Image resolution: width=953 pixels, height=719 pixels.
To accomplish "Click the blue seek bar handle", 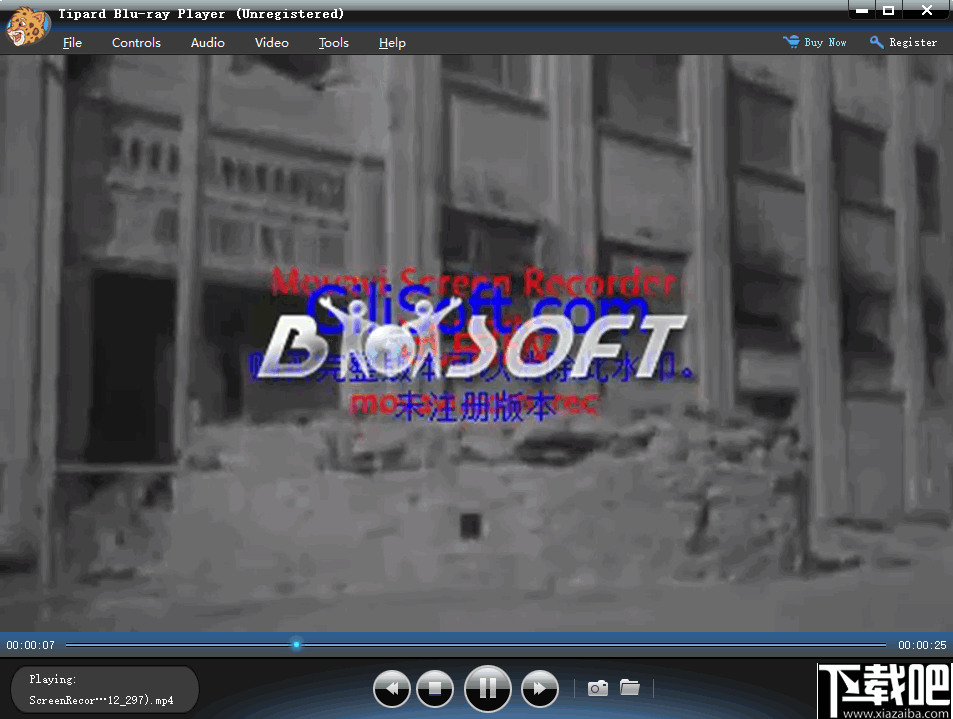I will point(296,644).
